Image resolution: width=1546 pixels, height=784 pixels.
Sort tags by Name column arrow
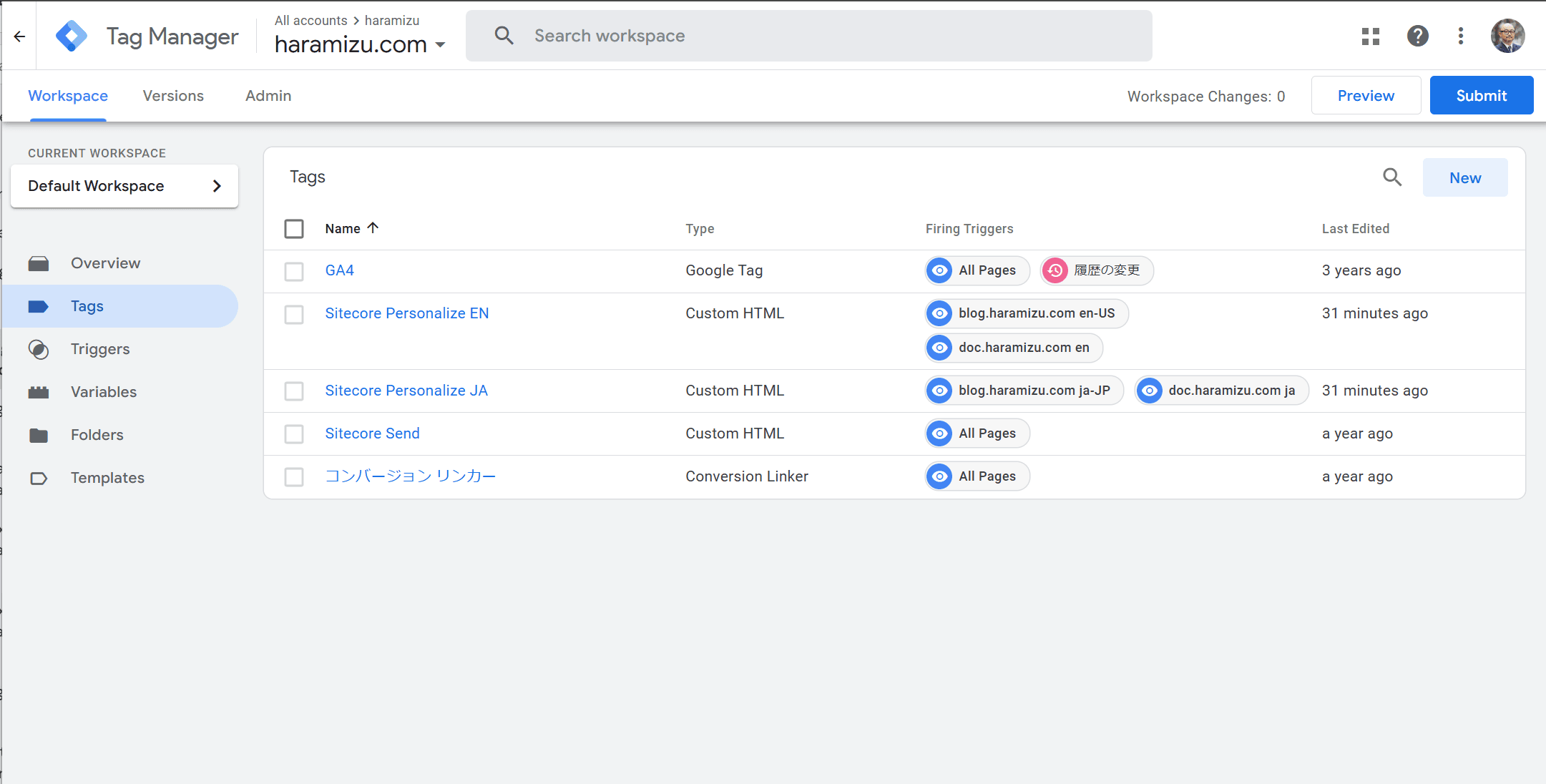tap(373, 228)
